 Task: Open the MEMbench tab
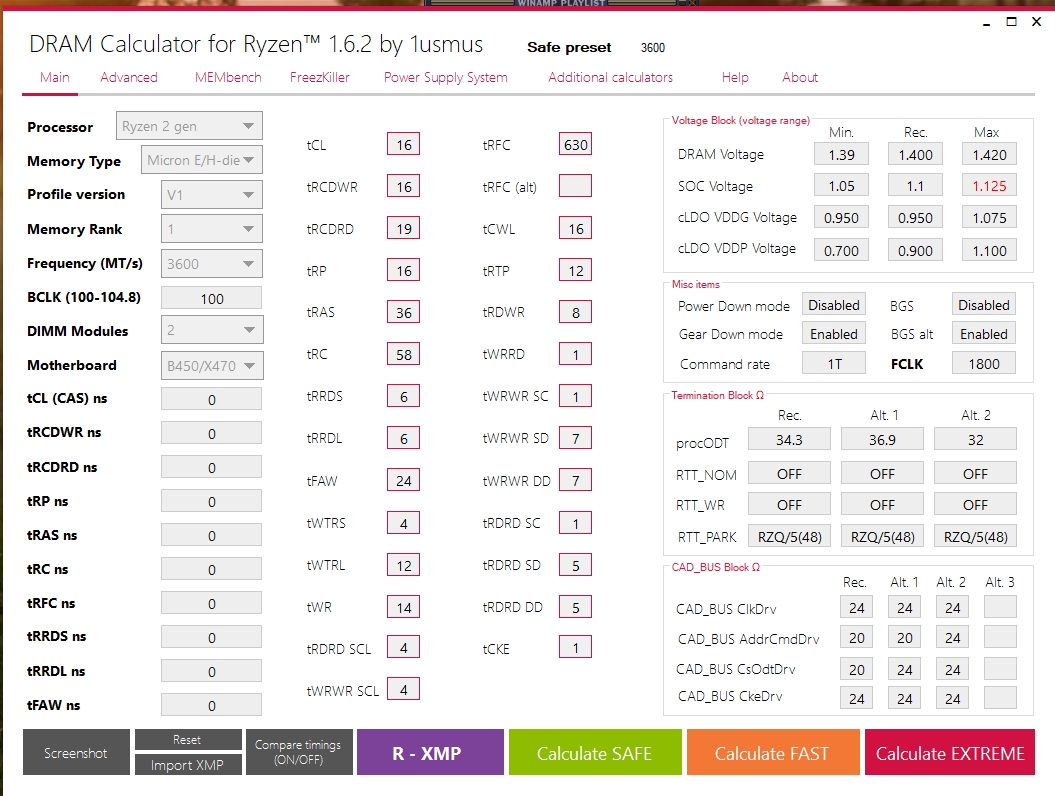228,77
